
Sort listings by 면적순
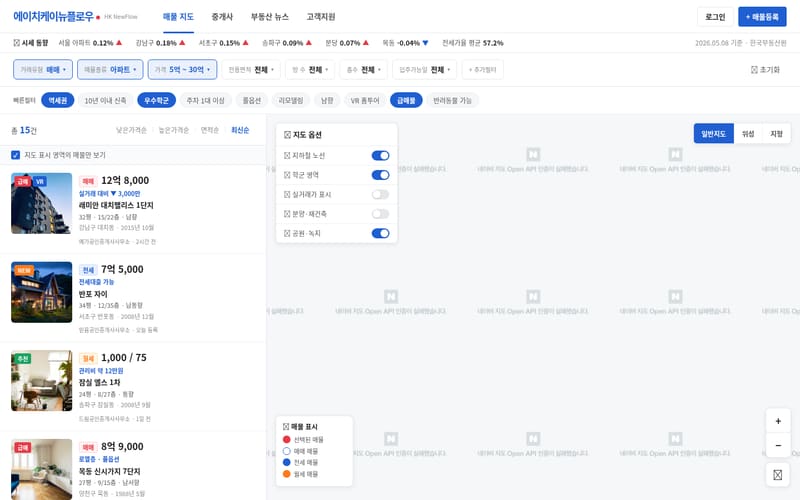(x=210, y=130)
